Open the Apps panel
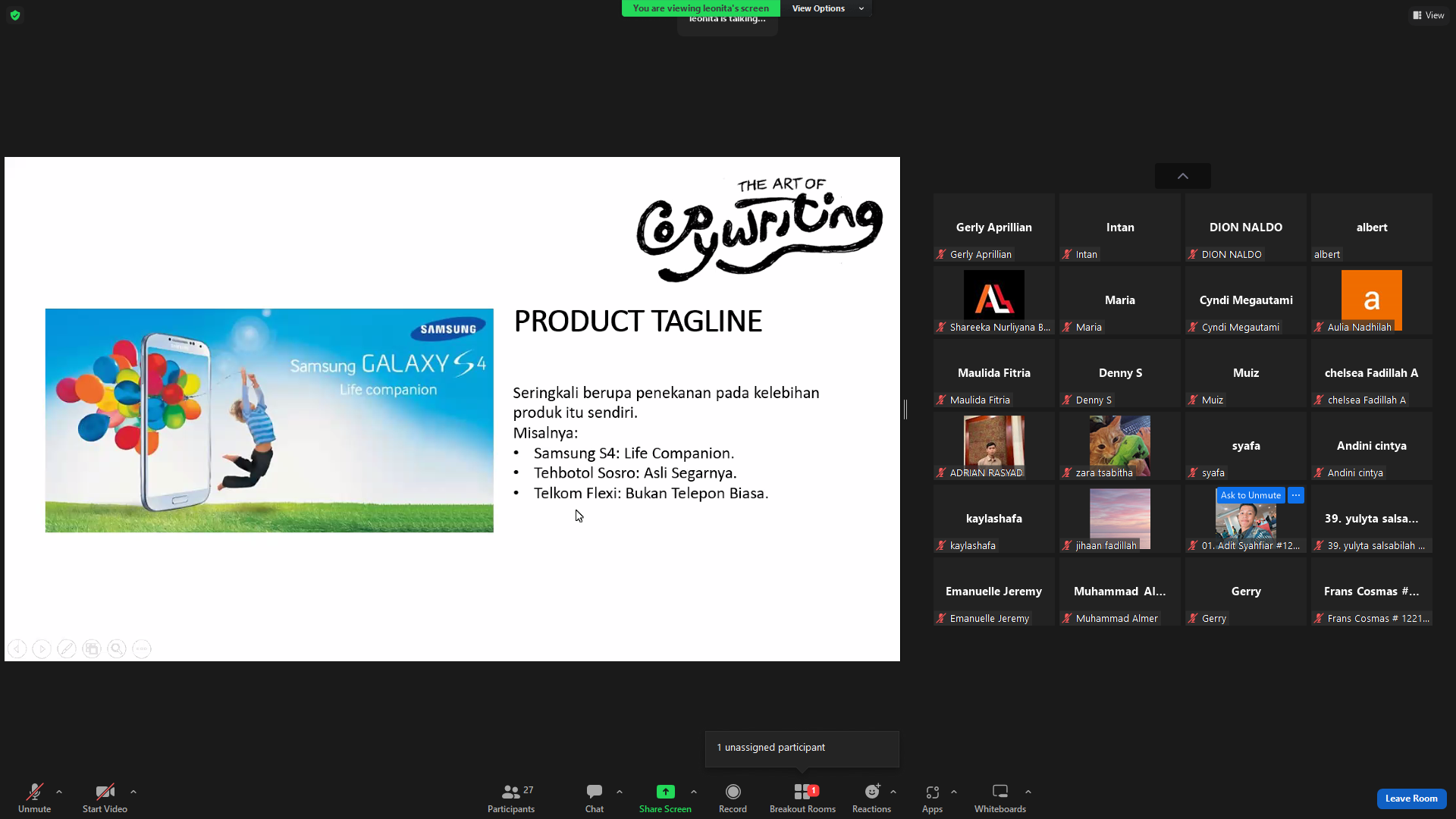 click(x=932, y=799)
